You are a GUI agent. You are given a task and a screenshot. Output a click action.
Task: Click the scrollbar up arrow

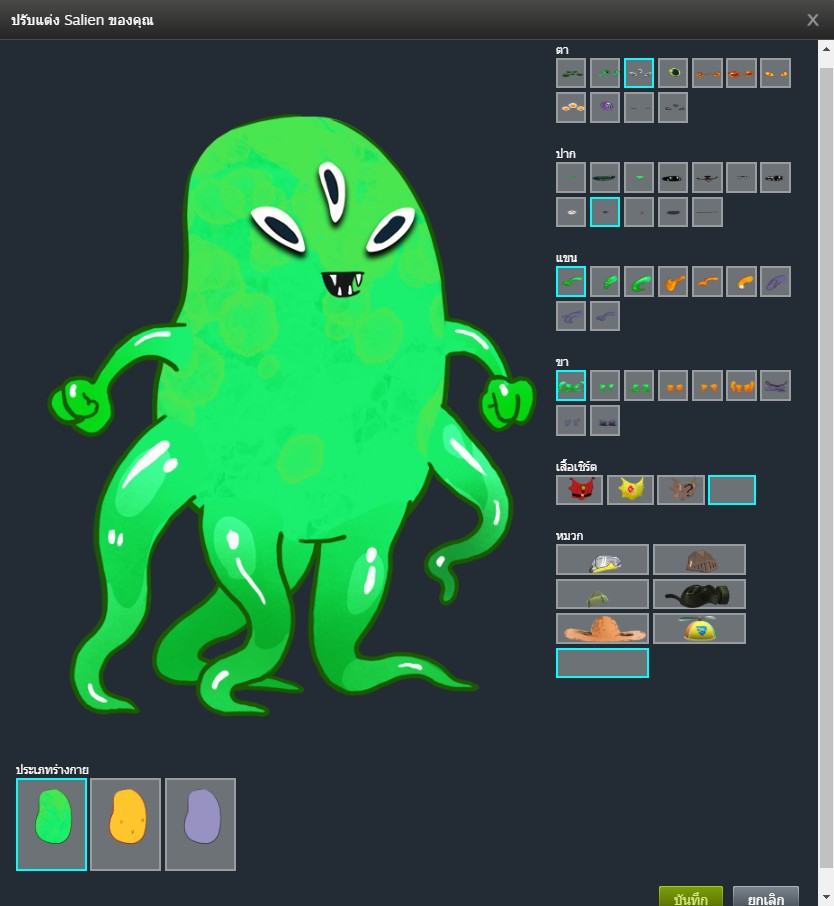click(826, 49)
